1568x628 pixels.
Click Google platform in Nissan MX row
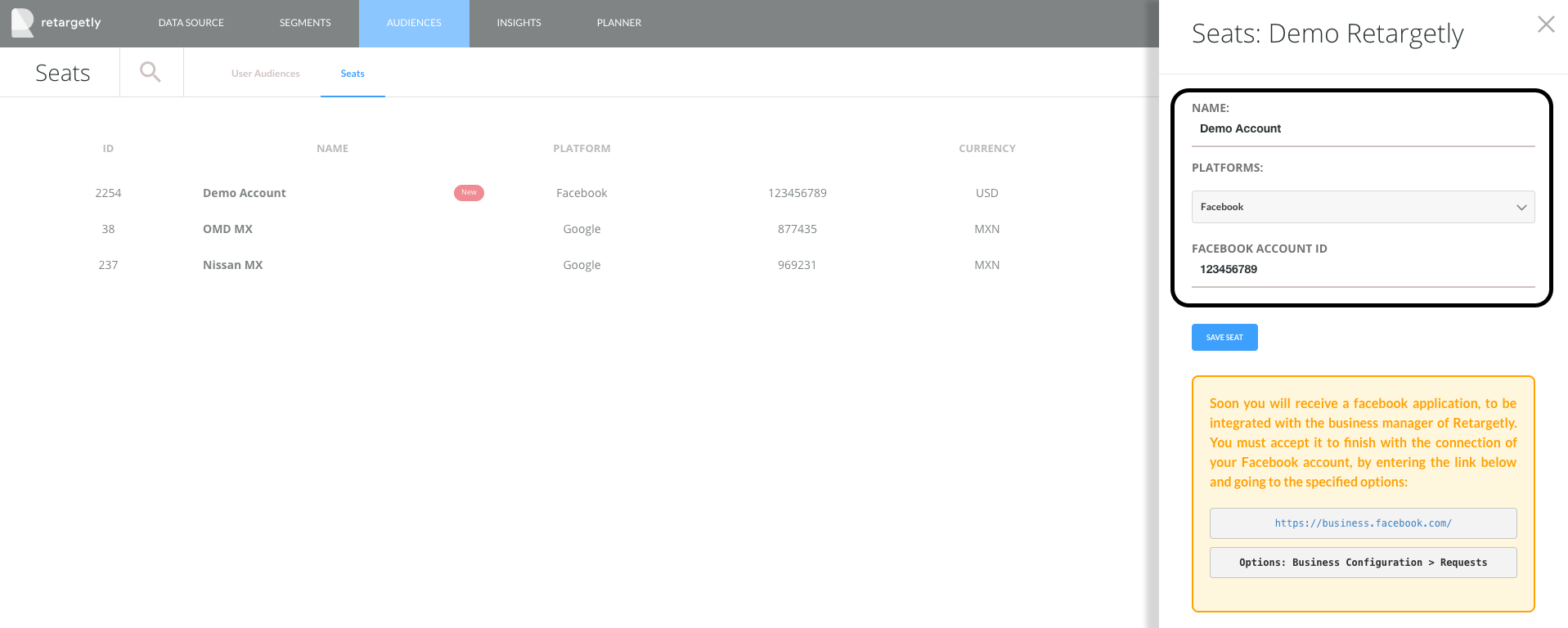click(582, 265)
